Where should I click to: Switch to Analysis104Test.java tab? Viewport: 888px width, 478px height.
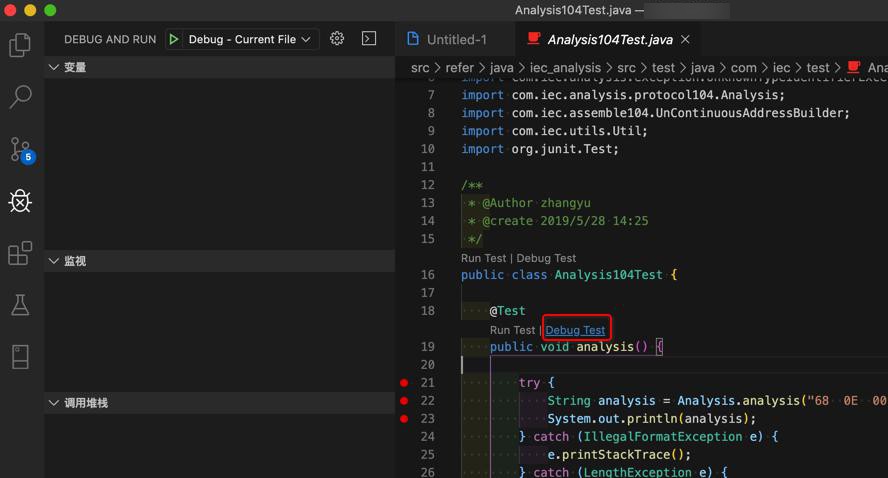[x=609, y=40]
